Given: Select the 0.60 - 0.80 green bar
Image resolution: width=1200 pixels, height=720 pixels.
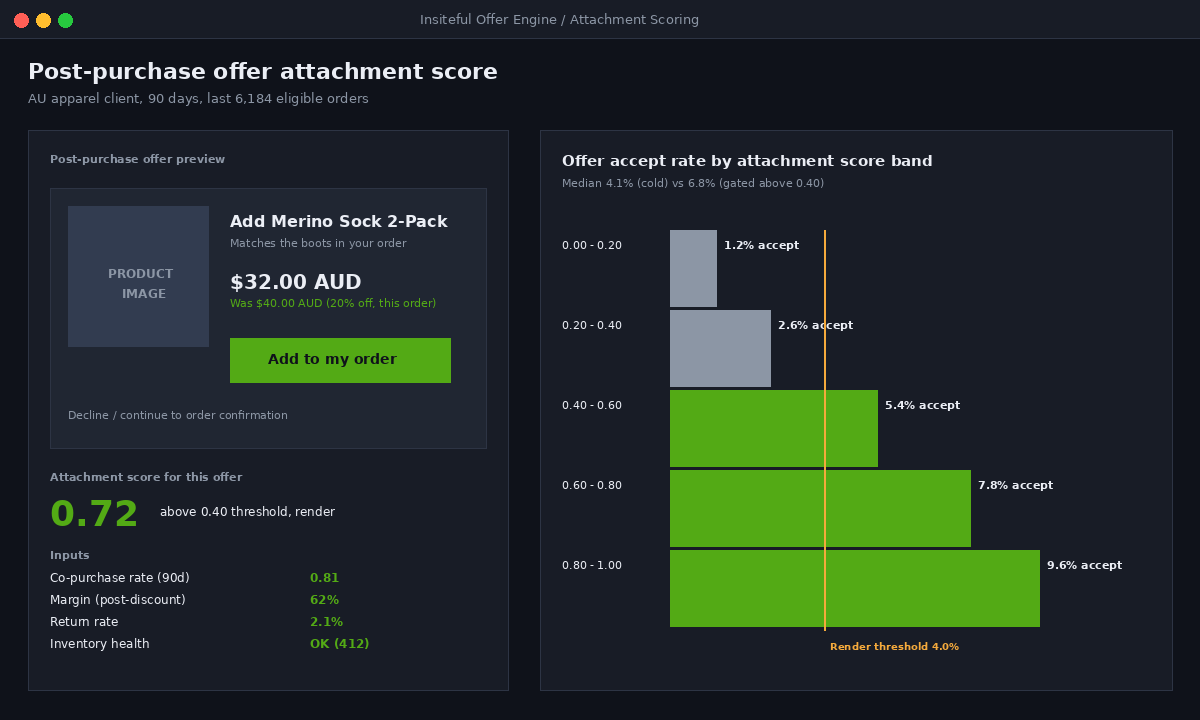Looking at the screenshot, I should [x=820, y=508].
